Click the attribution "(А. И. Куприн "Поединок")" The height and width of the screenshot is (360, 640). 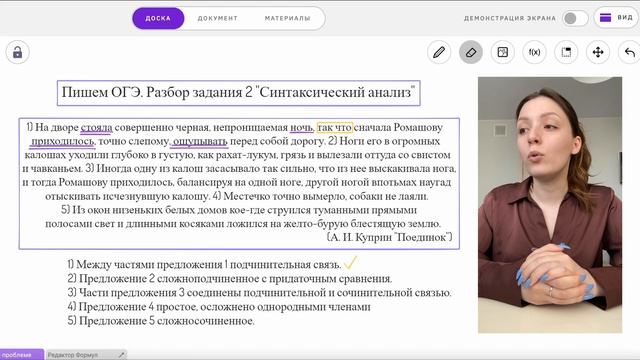point(389,237)
